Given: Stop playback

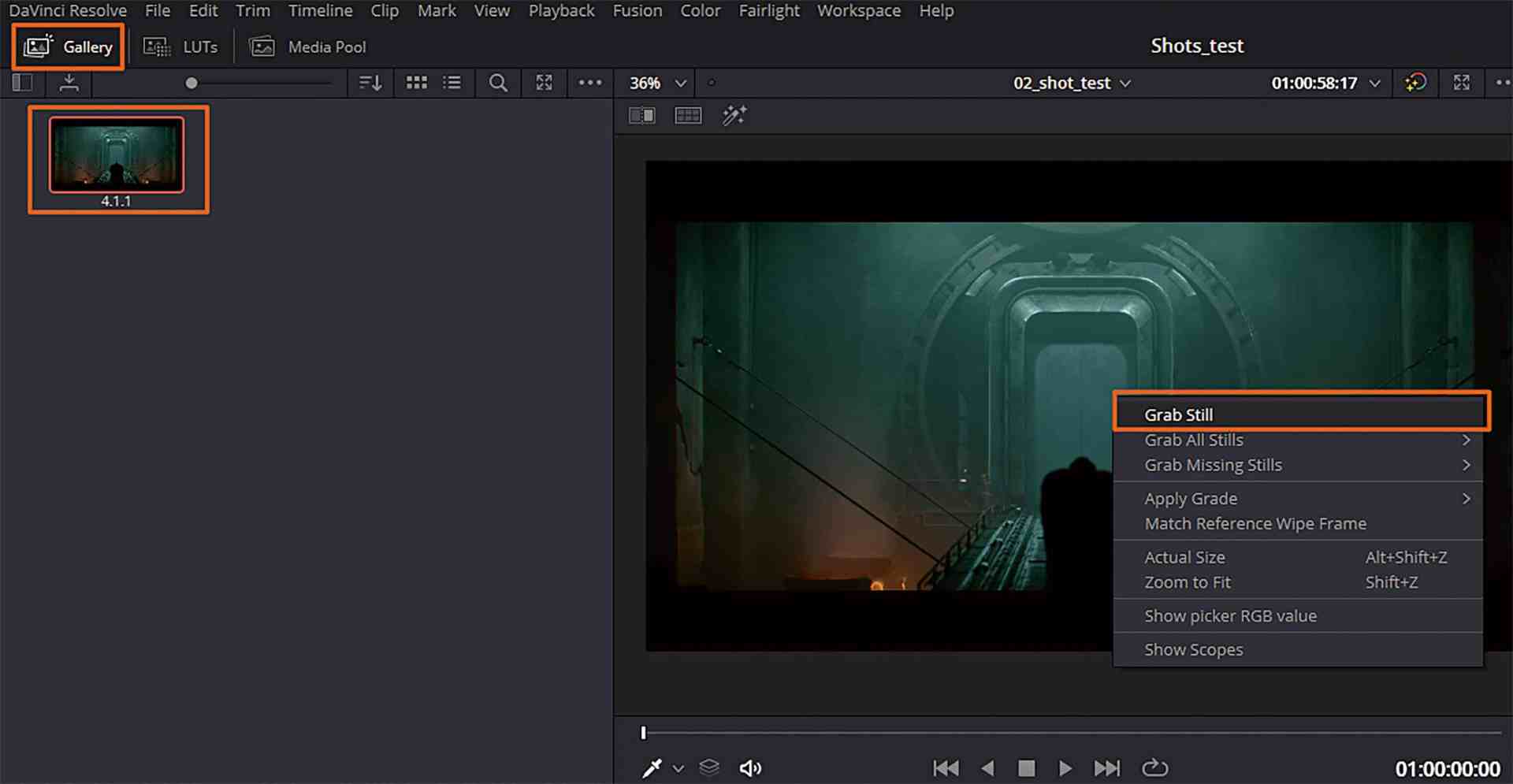Looking at the screenshot, I should pyautogui.click(x=1026, y=768).
